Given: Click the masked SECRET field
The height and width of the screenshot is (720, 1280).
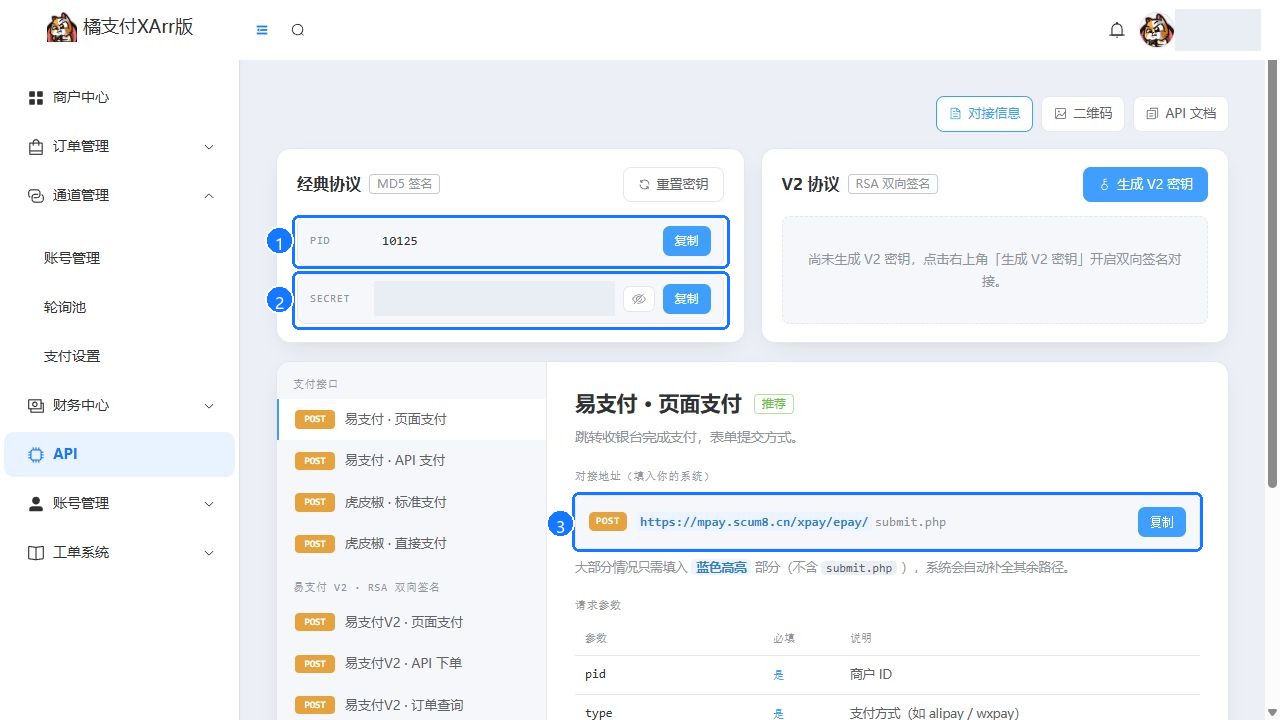Looking at the screenshot, I should 494,299.
